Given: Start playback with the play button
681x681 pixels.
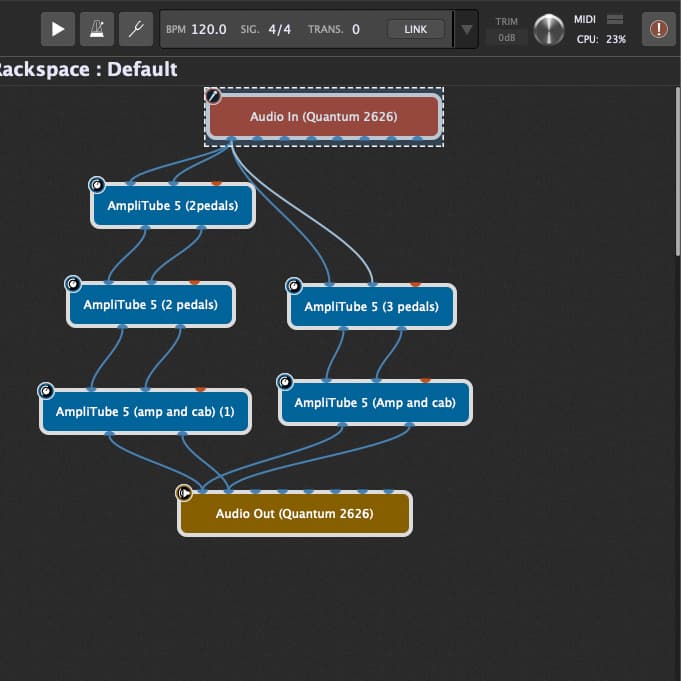Looking at the screenshot, I should tap(58, 29).
